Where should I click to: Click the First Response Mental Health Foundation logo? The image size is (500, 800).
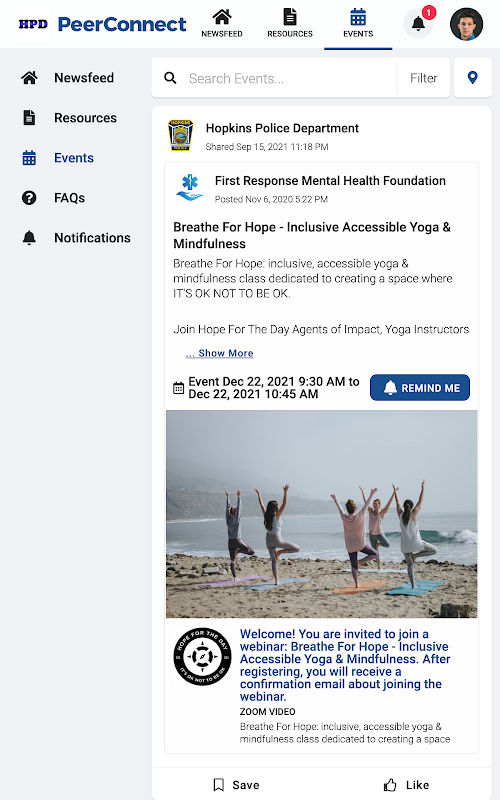(x=189, y=187)
